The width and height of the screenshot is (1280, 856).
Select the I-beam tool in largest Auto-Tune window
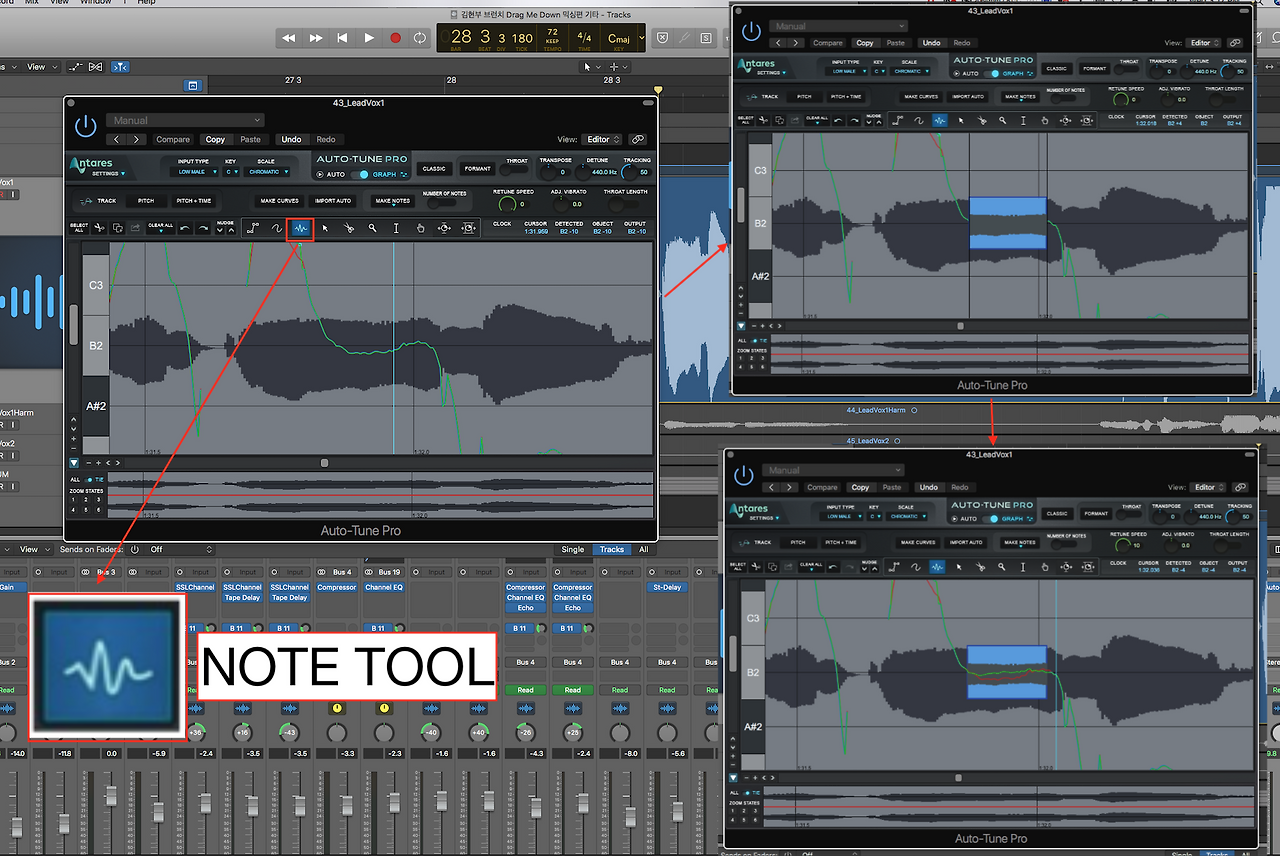pos(396,229)
